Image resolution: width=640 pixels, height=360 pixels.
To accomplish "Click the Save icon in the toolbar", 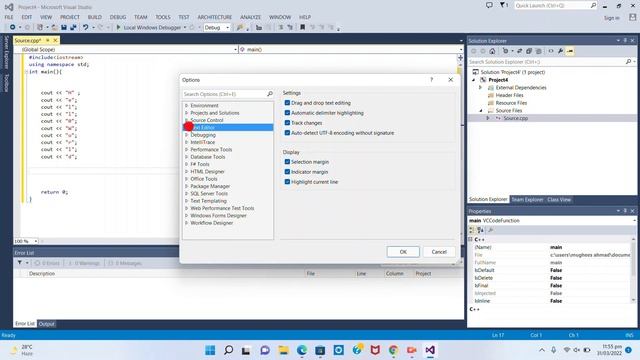I will [64, 27].
